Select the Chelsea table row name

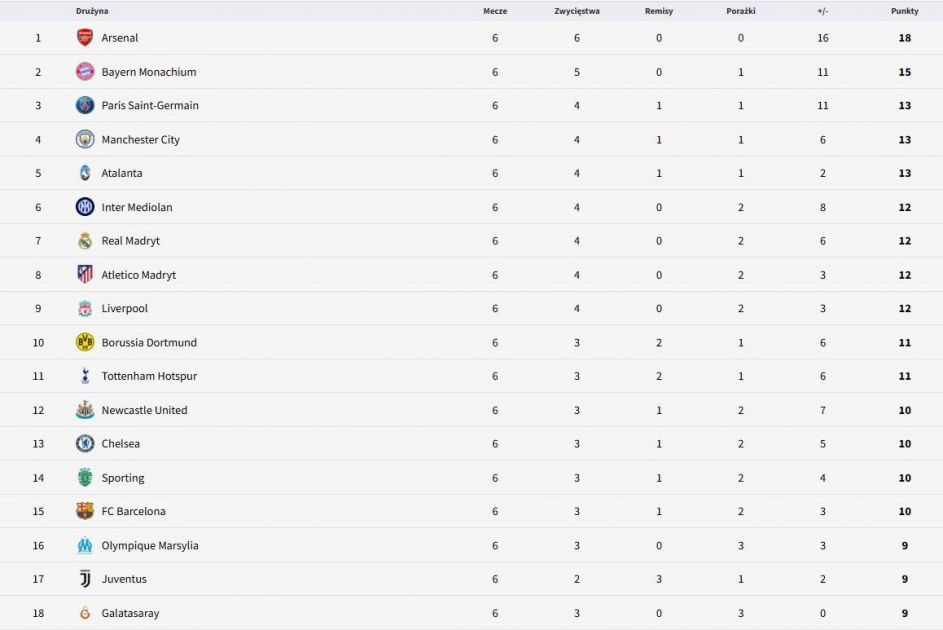pyautogui.click(x=120, y=444)
